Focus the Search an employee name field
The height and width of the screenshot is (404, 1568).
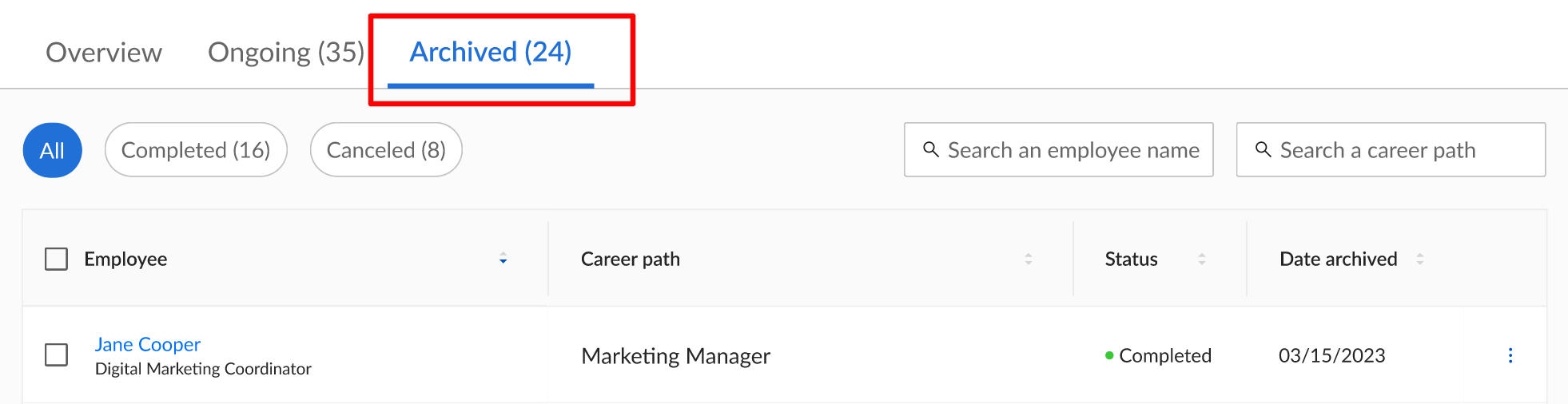(1059, 149)
